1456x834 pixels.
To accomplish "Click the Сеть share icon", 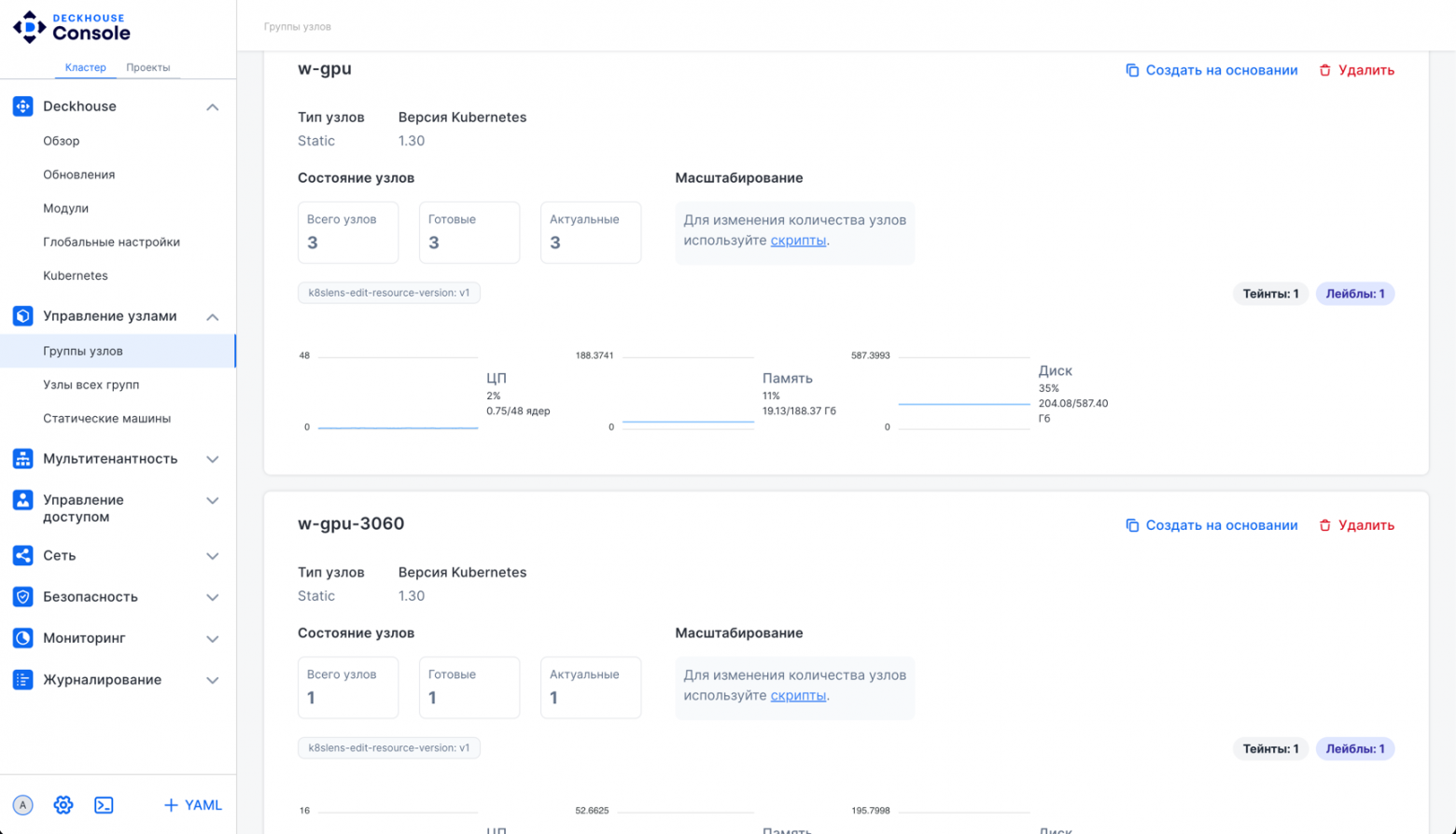I will [x=23, y=556].
